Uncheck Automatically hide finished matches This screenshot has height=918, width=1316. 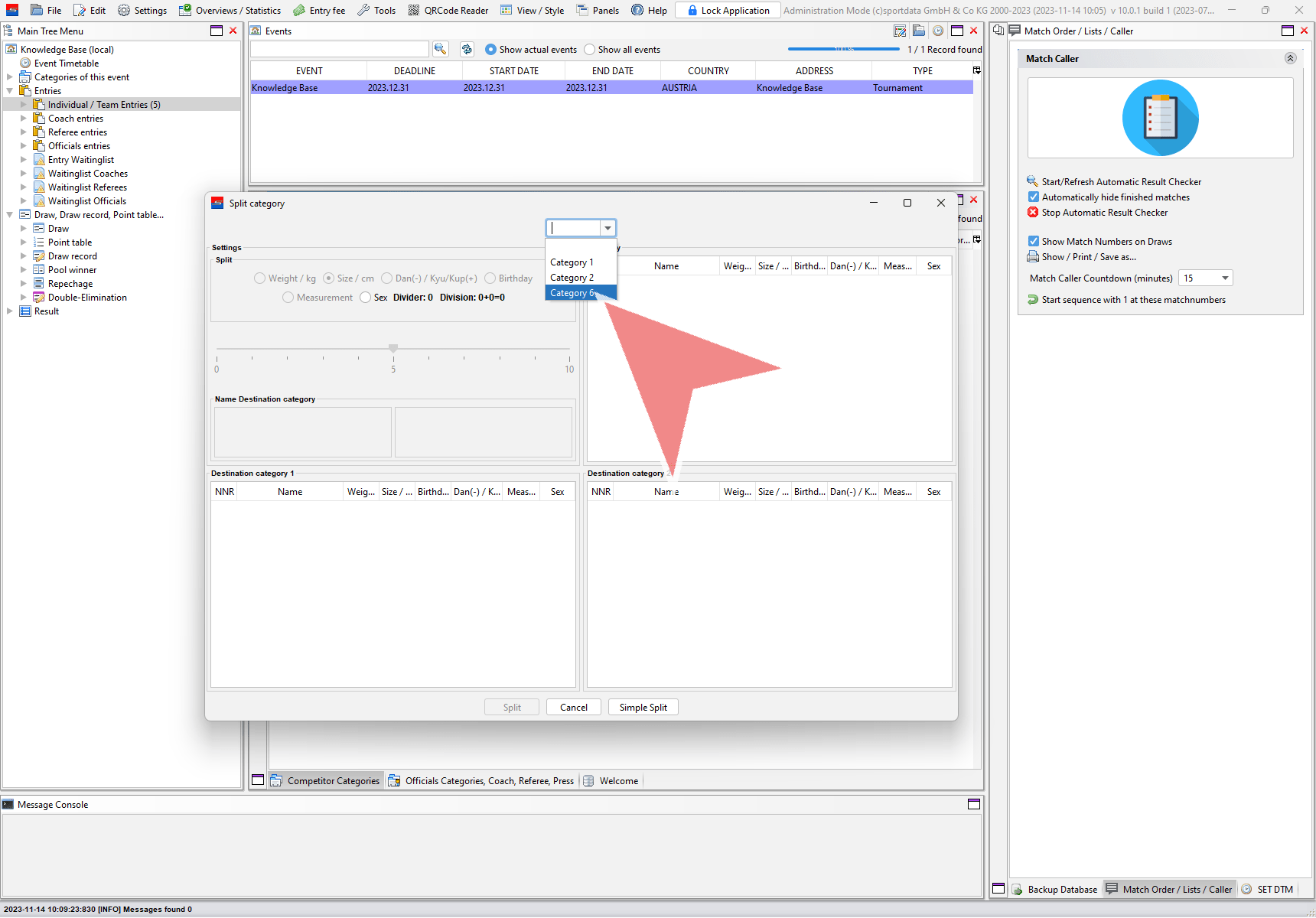pos(1034,197)
